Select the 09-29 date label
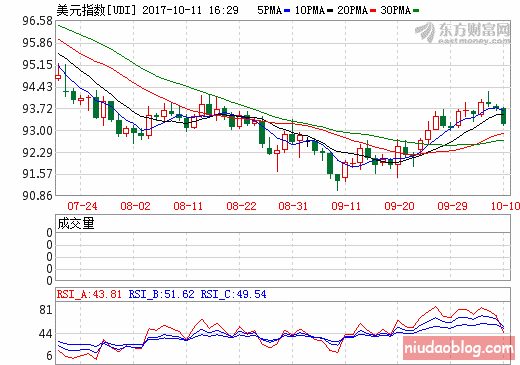 452,206
